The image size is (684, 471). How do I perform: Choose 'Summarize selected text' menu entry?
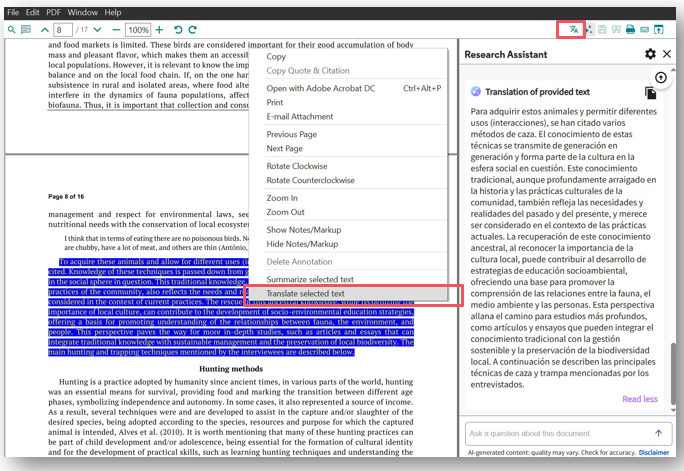pyautogui.click(x=310, y=279)
